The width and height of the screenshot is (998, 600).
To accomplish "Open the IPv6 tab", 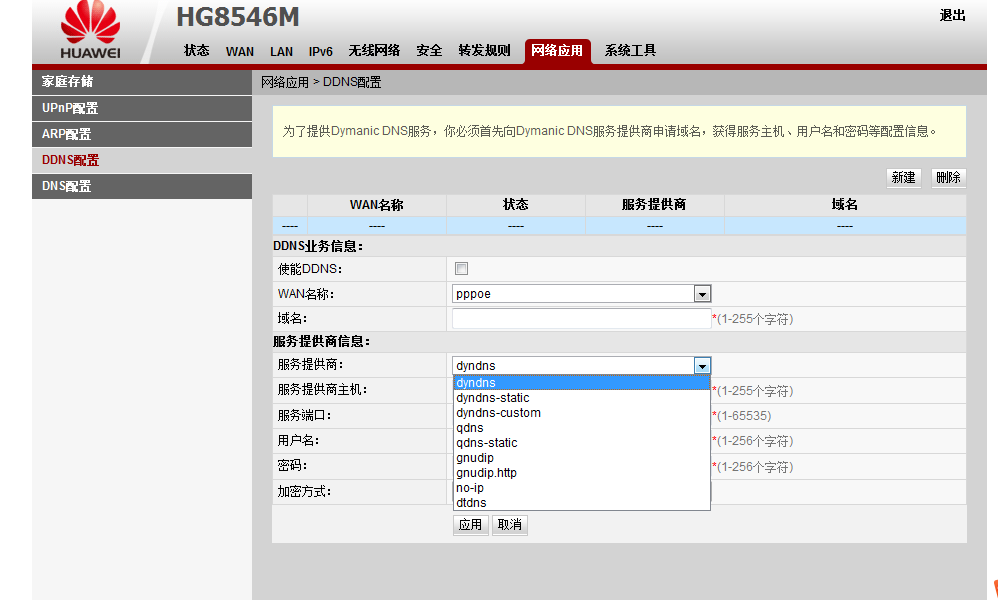I will click(x=321, y=52).
